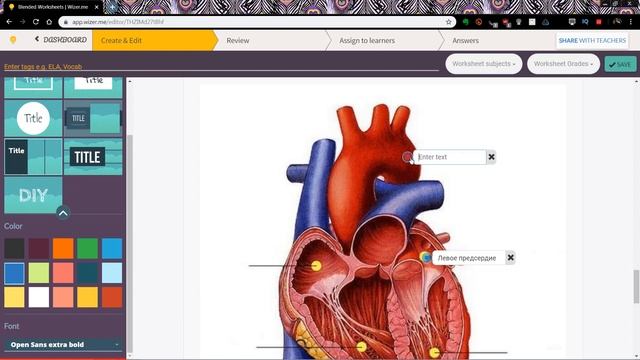Screen dimensions: 640x360
Task: Pick the green color swatch
Action: point(87,248)
